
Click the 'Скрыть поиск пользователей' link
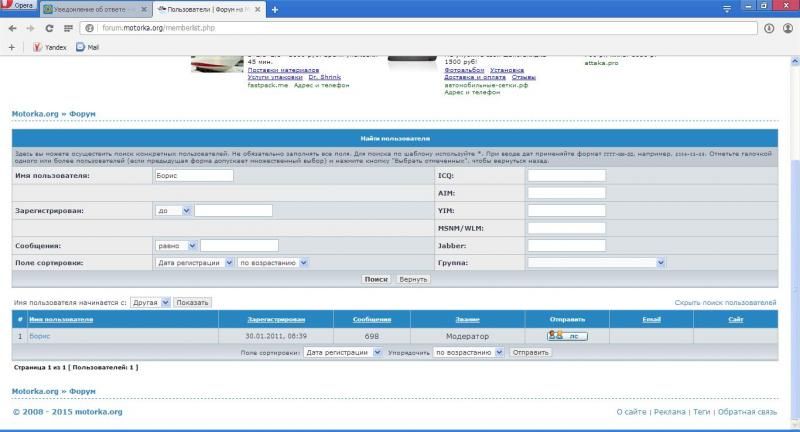point(725,301)
